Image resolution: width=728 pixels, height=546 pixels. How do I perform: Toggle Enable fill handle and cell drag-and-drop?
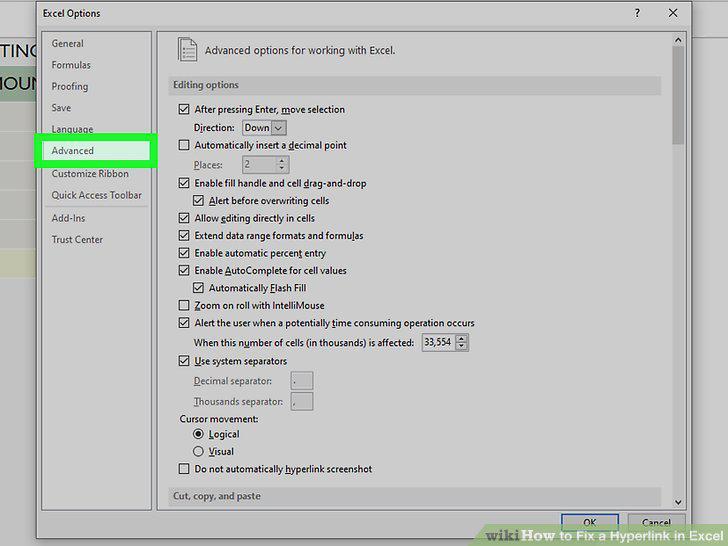click(184, 183)
